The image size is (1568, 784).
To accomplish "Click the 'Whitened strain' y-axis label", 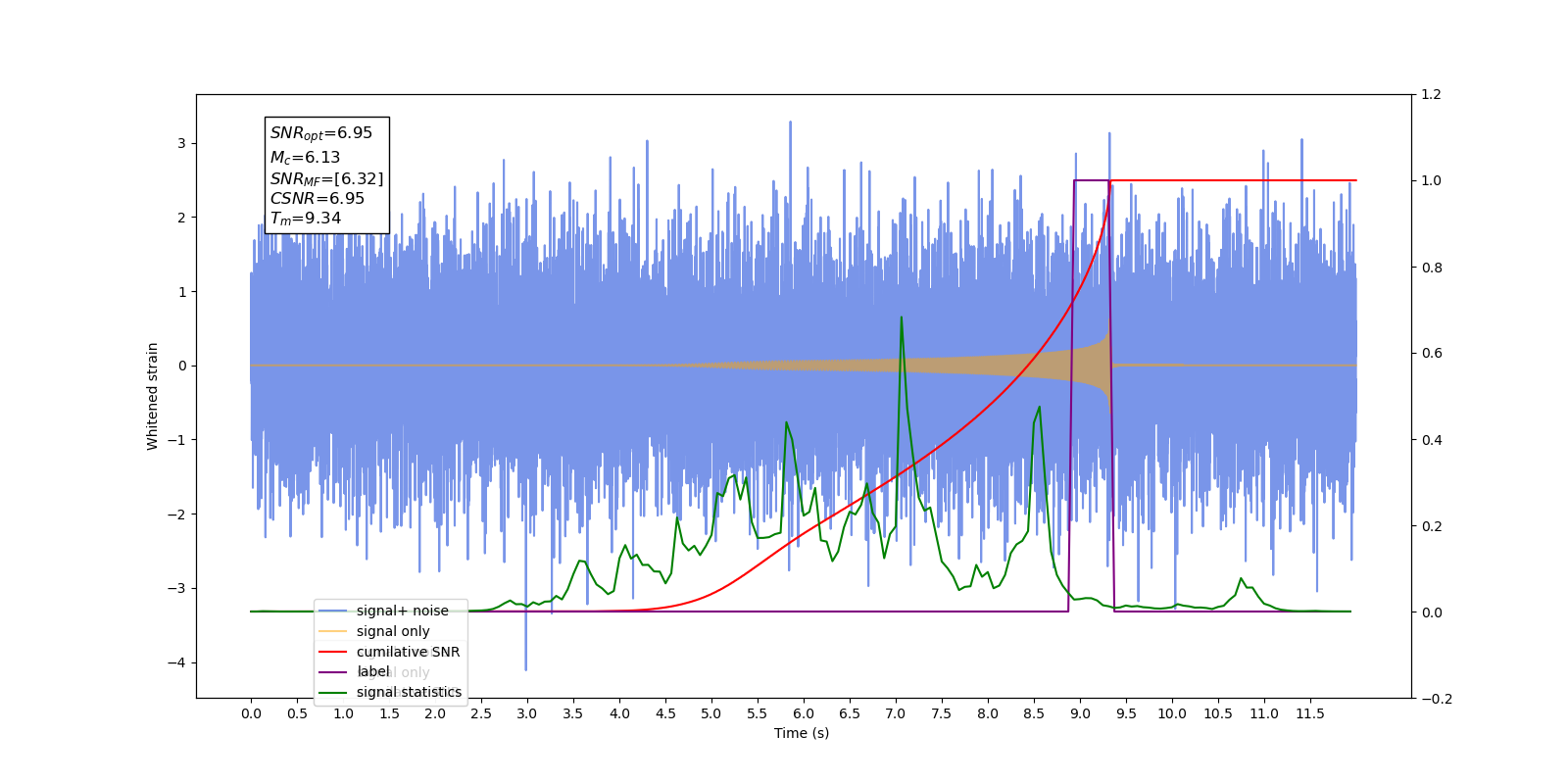I will click(152, 396).
